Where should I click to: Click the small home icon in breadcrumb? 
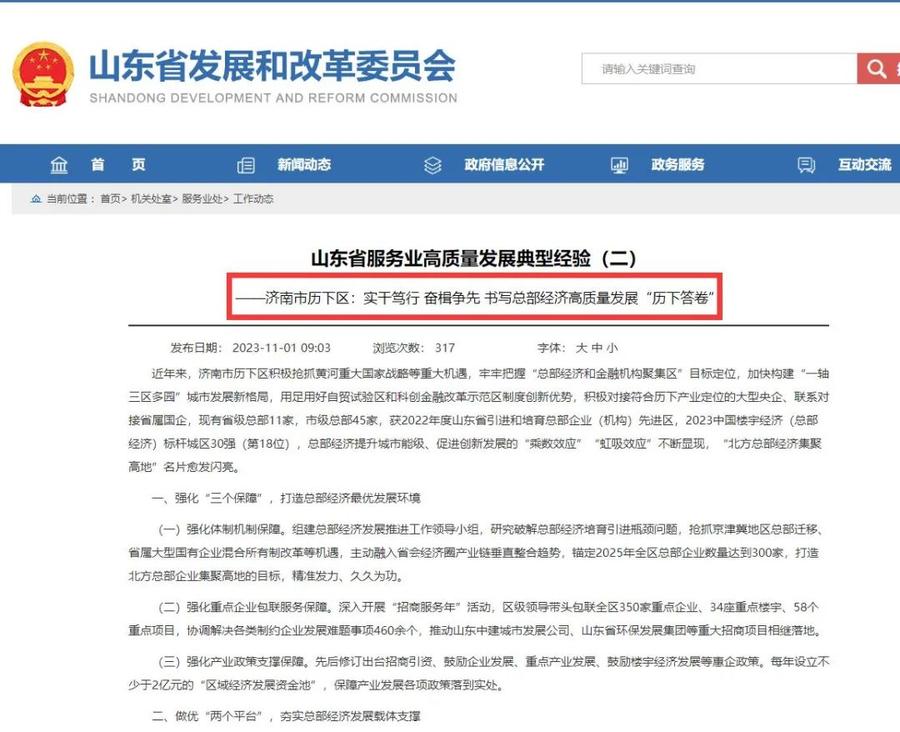tap(36, 199)
